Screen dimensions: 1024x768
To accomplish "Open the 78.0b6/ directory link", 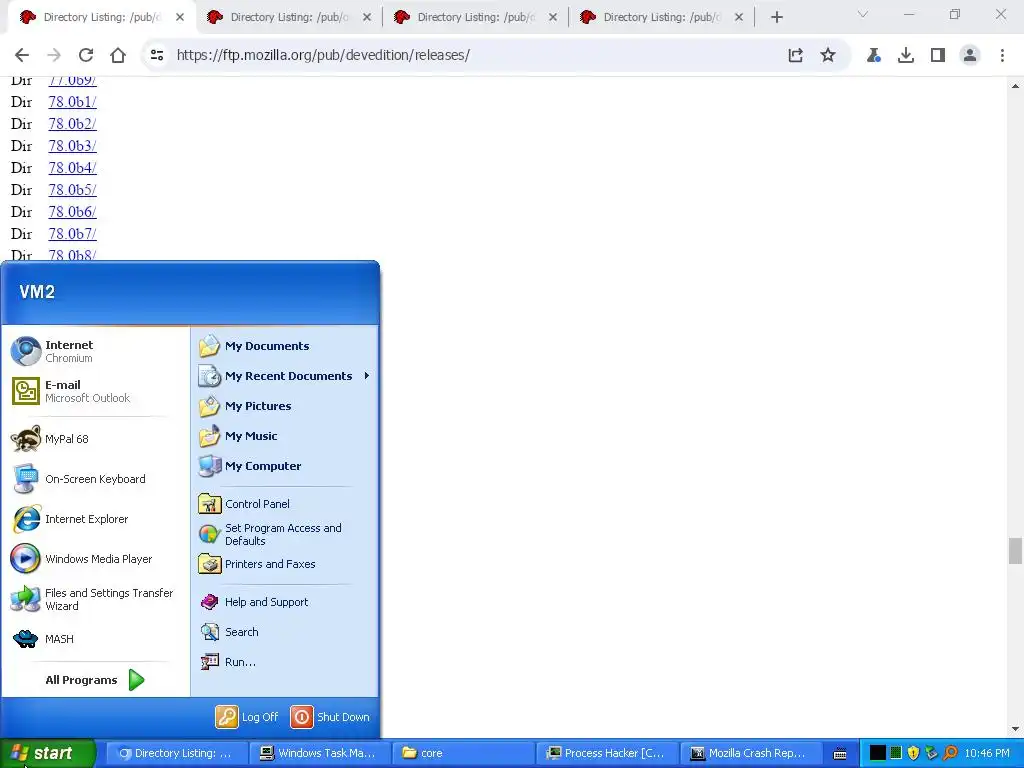I will click(72, 212).
